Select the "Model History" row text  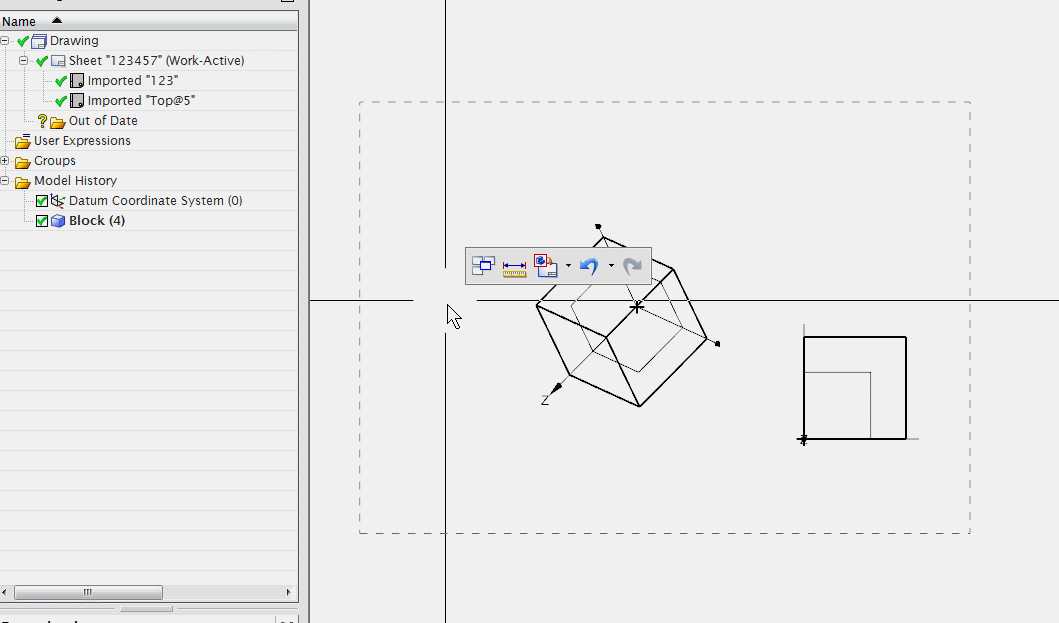point(76,180)
